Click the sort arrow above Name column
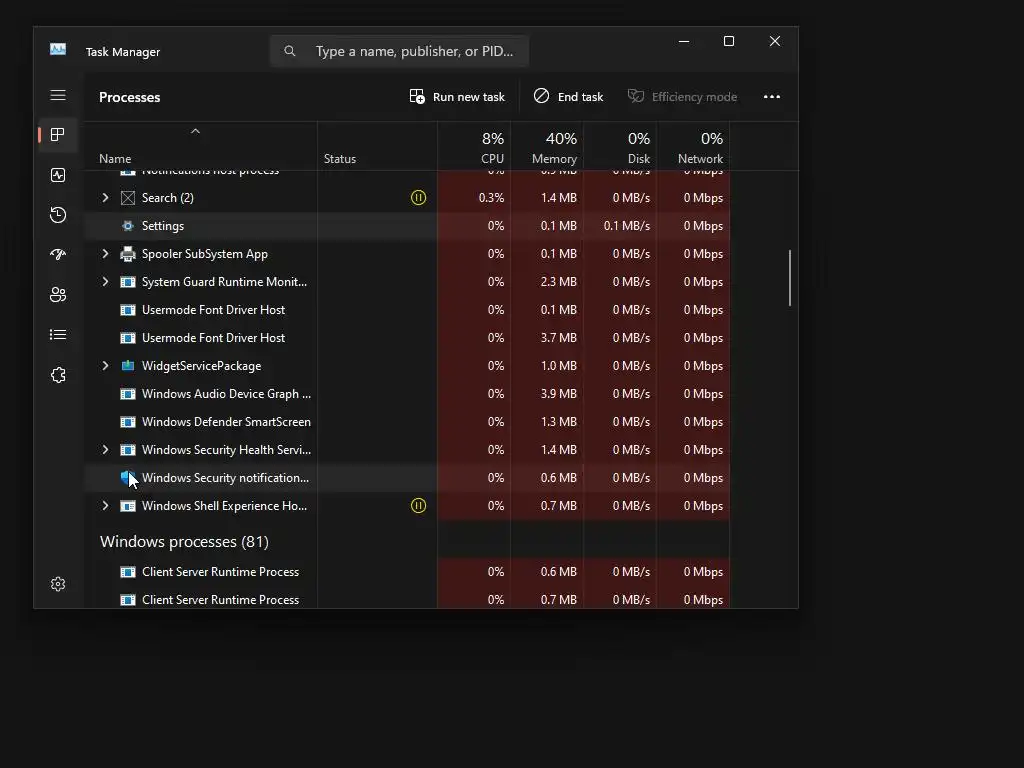This screenshot has height=768, width=1024. point(195,131)
